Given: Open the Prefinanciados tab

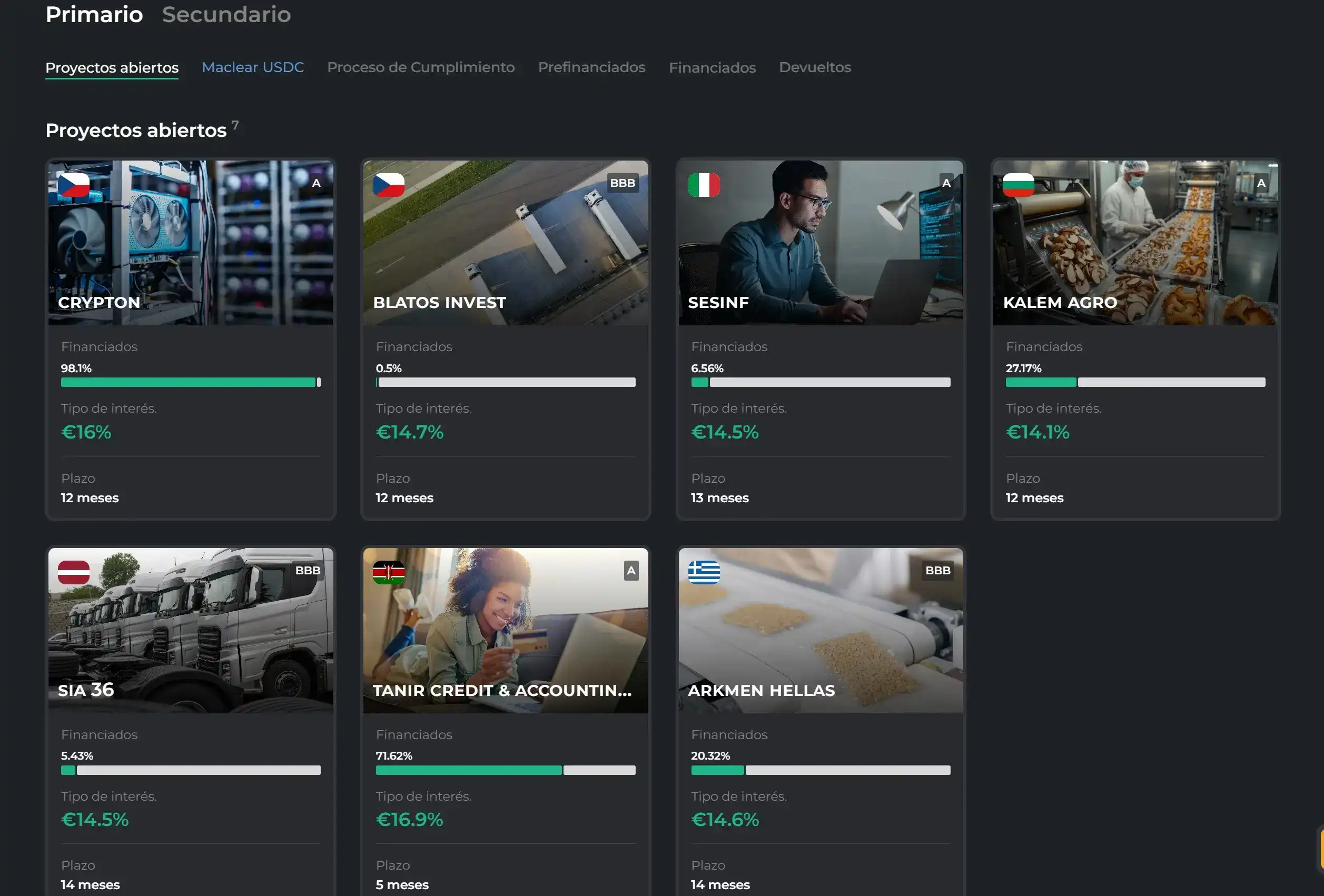Looking at the screenshot, I should tap(591, 67).
